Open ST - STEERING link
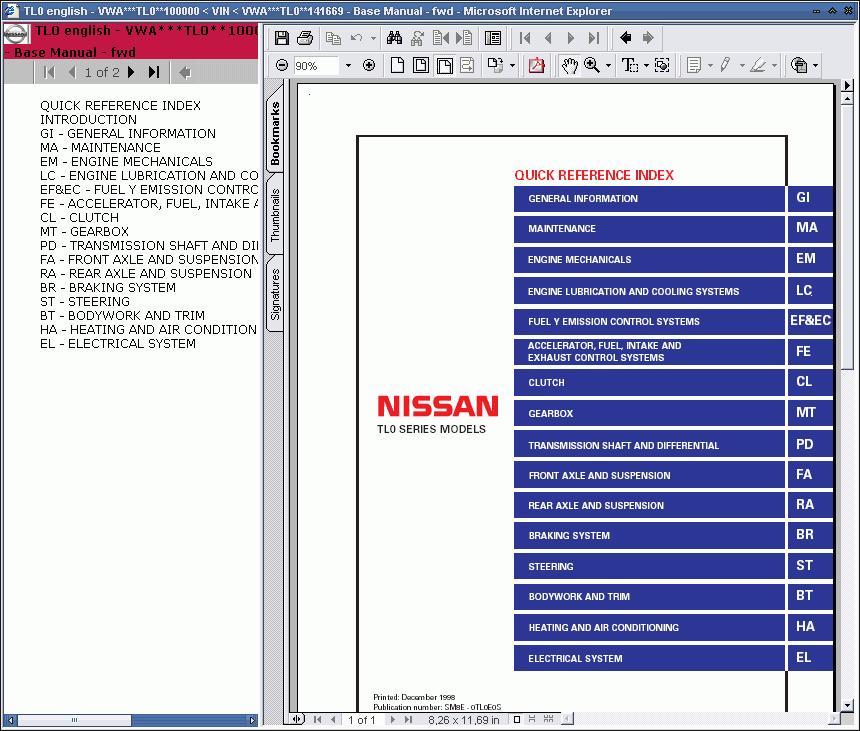Screen dimensions: 860x731 click(x=85, y=301)
